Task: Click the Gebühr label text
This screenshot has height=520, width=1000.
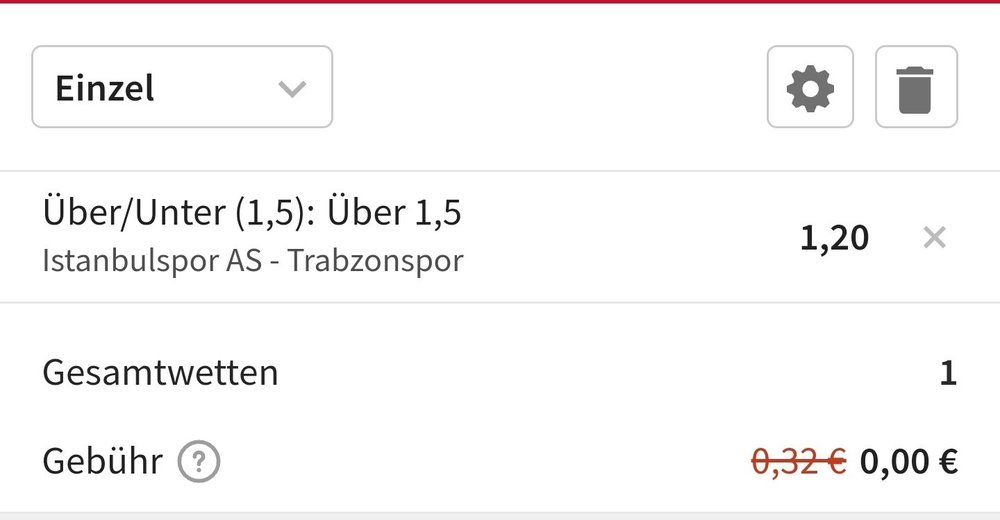Action: click(x=102, y=462)
